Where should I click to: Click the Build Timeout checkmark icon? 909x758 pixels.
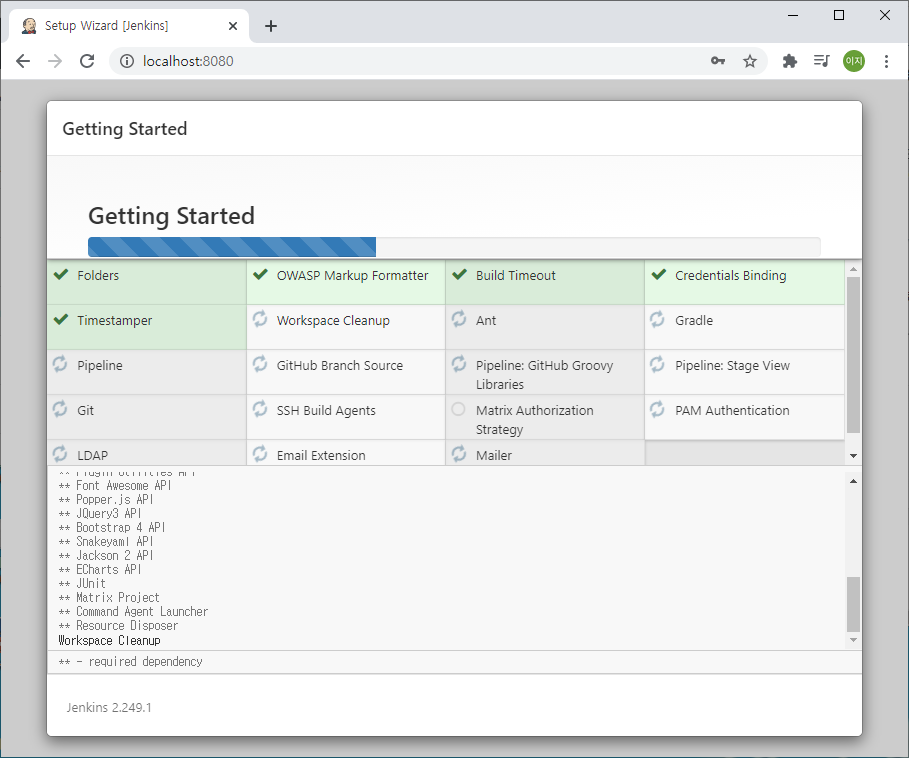tap(460, 274)
